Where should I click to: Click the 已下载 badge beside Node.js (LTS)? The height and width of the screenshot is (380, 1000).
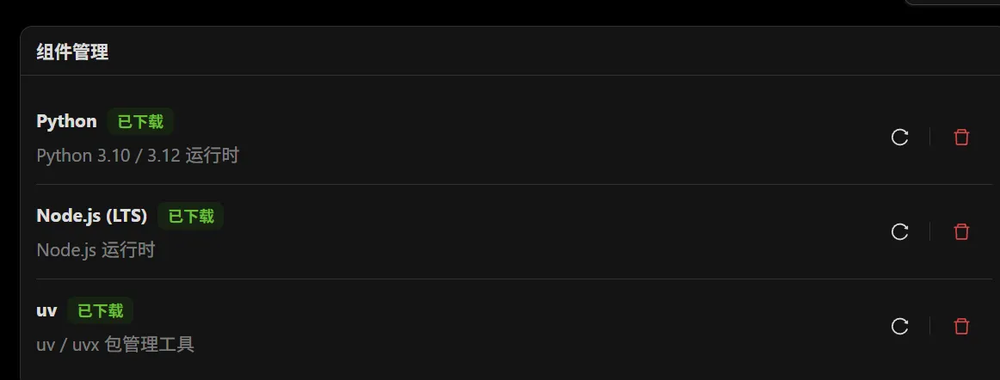tap(191, 216)
